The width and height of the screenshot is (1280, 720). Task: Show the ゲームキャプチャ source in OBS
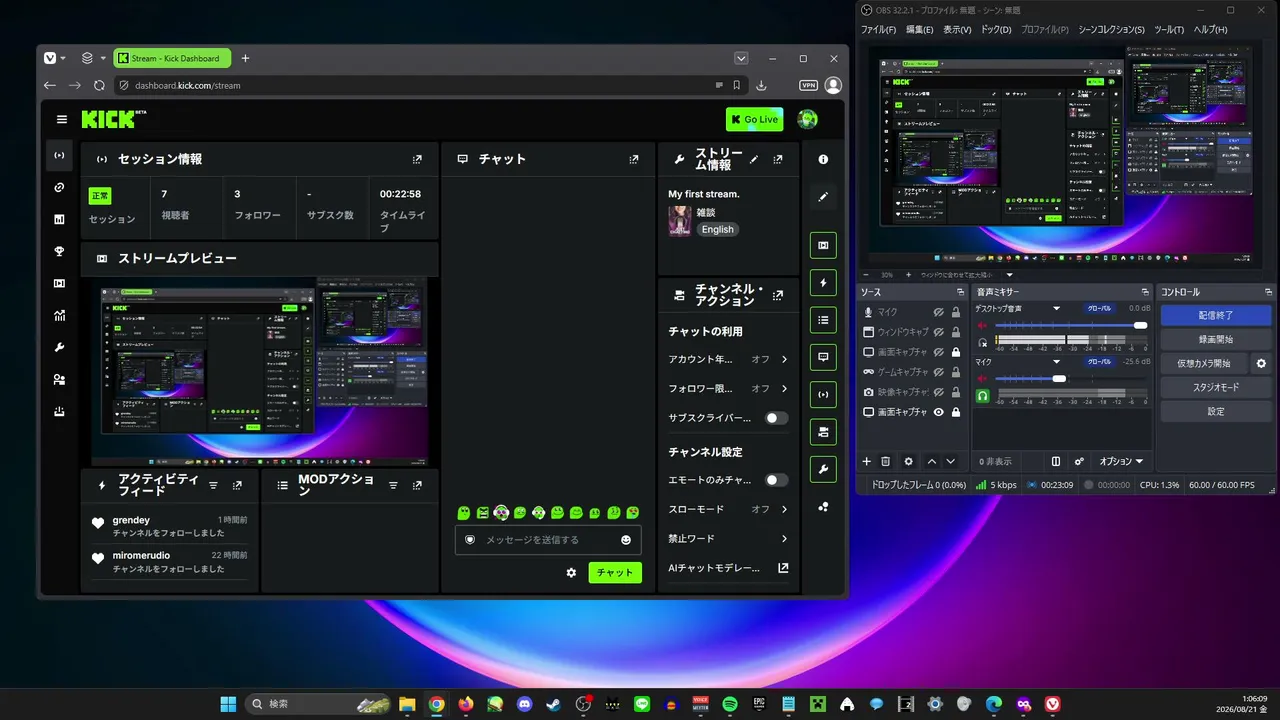click(x=939, y=372)
